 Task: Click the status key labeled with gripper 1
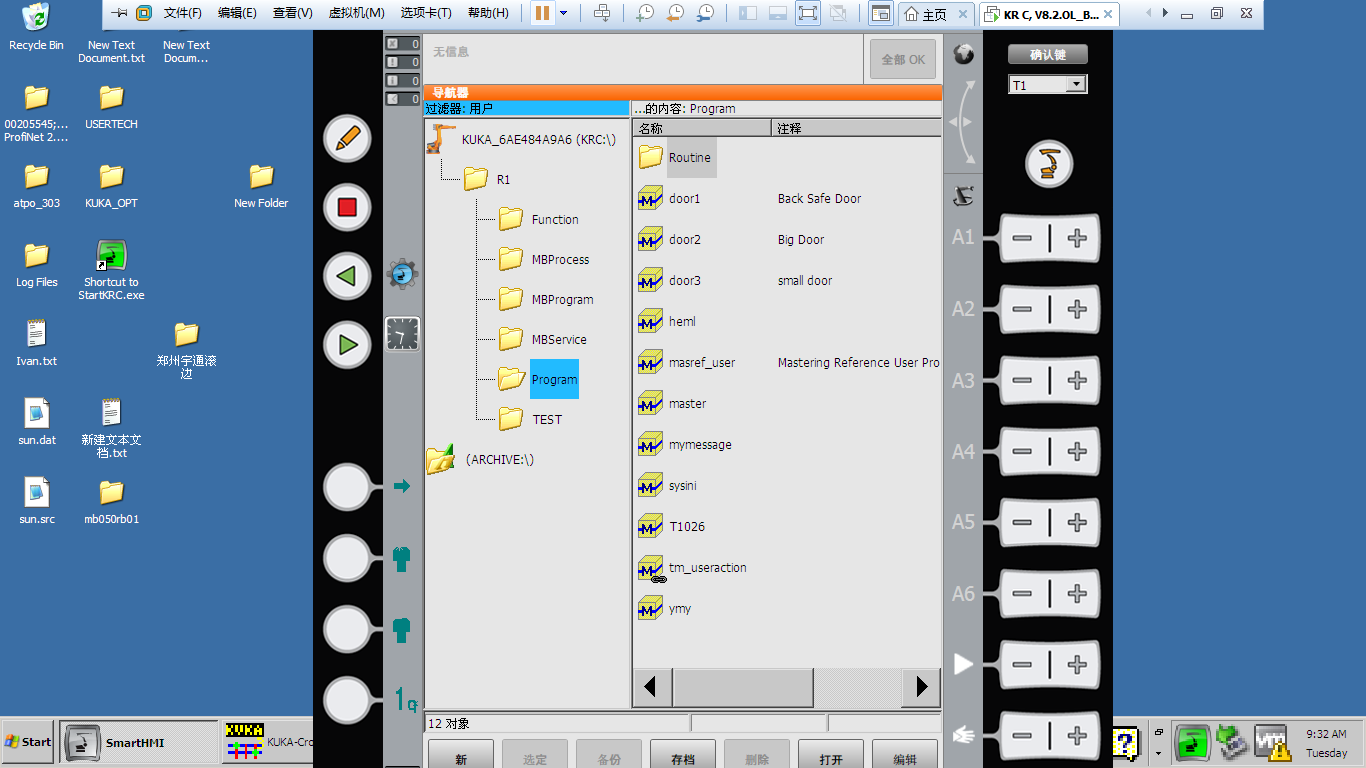(x=348, y=700)
